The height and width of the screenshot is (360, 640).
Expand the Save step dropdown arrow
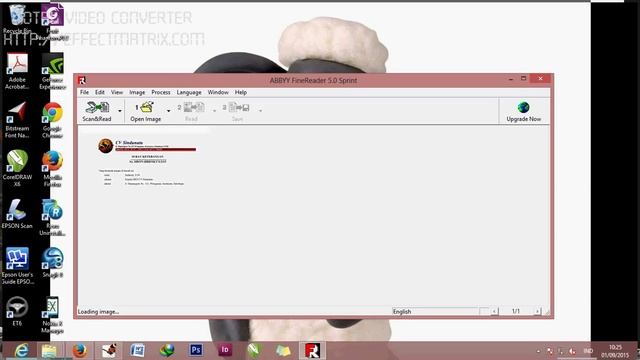tap(260, 111)
